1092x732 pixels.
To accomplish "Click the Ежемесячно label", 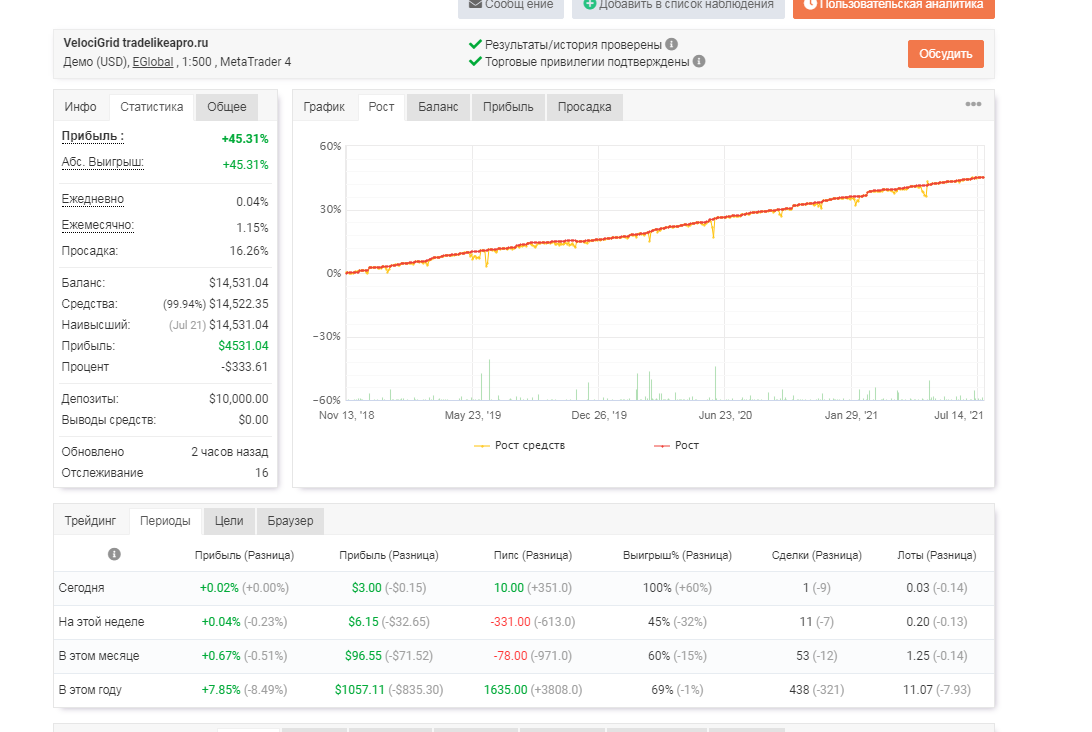I will [98, 225].
